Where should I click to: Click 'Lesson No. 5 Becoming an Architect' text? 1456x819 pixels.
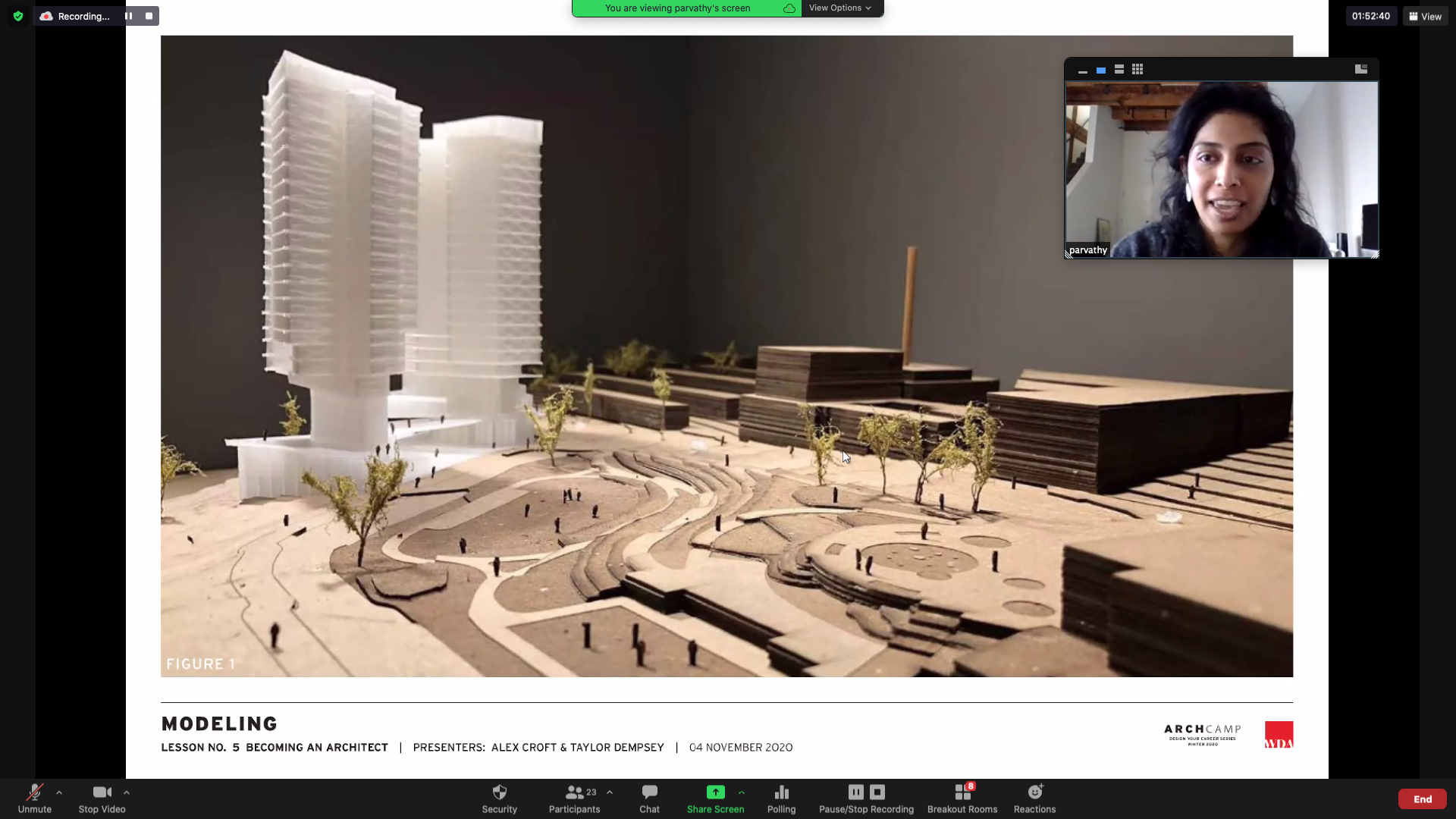point(275,748)
